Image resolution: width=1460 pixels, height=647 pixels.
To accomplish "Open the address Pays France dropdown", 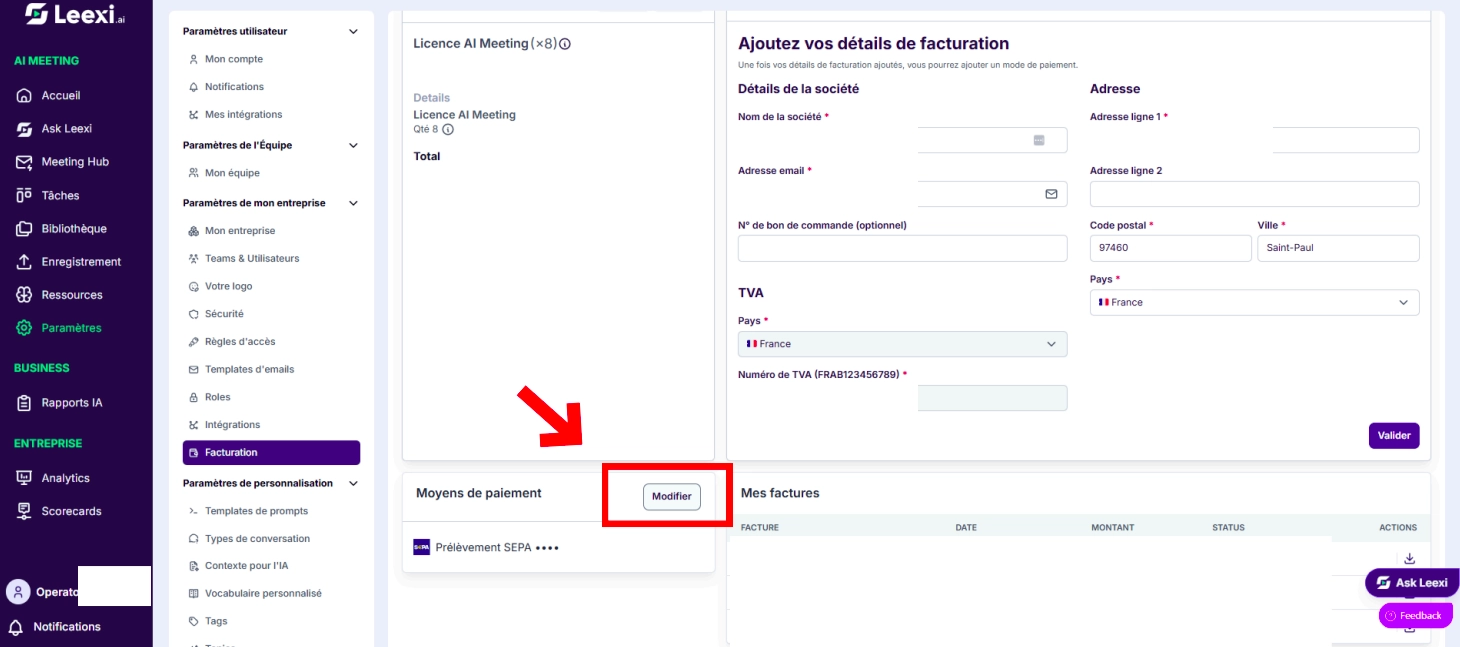I will point(1255,302).
